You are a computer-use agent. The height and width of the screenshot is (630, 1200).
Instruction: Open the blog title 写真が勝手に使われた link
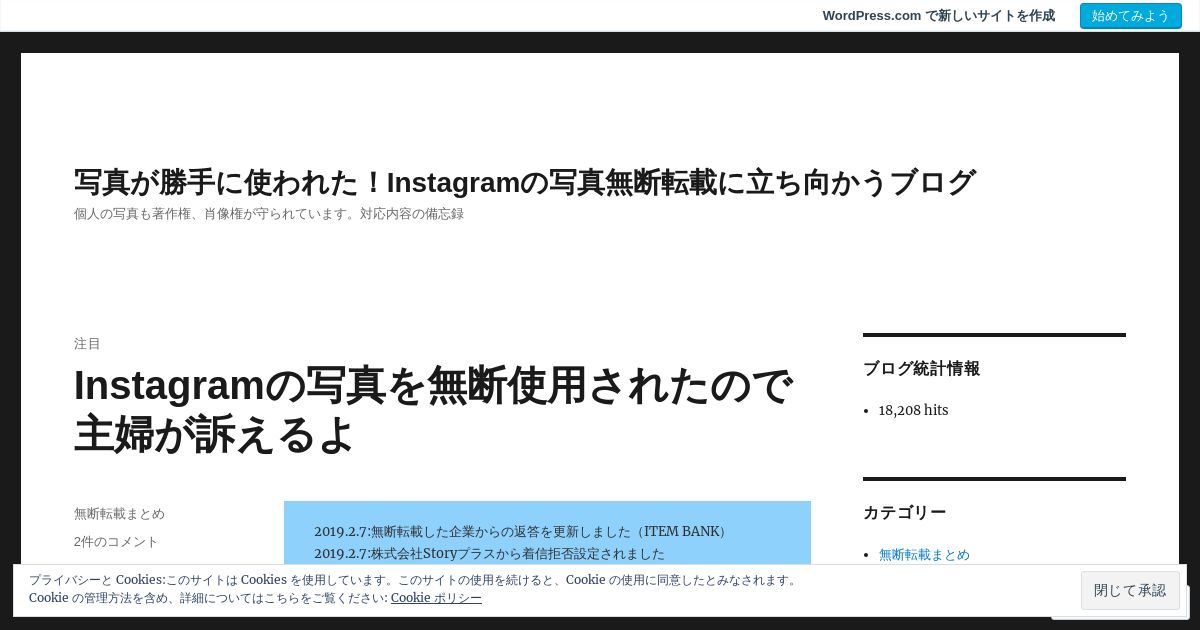(x=525, y=182)
